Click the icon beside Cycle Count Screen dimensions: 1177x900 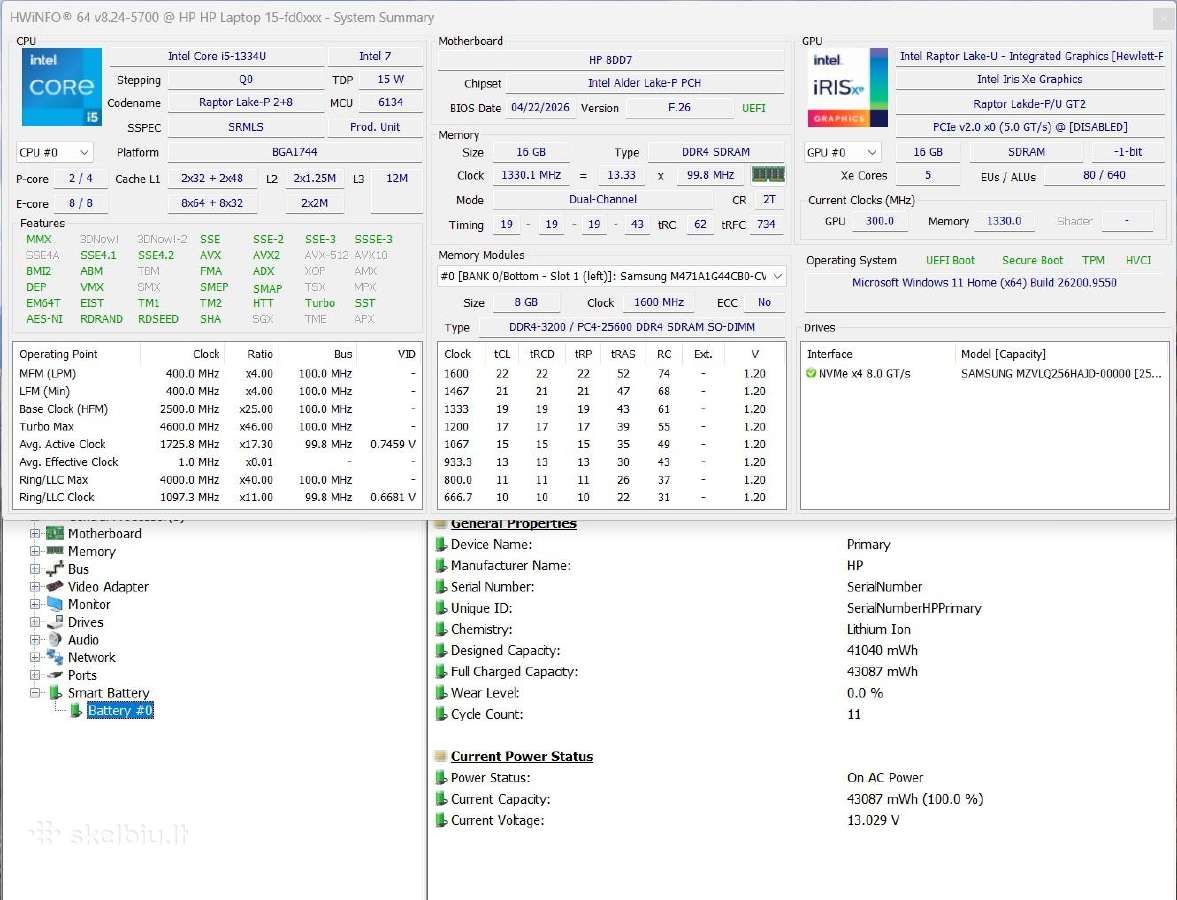441,714
